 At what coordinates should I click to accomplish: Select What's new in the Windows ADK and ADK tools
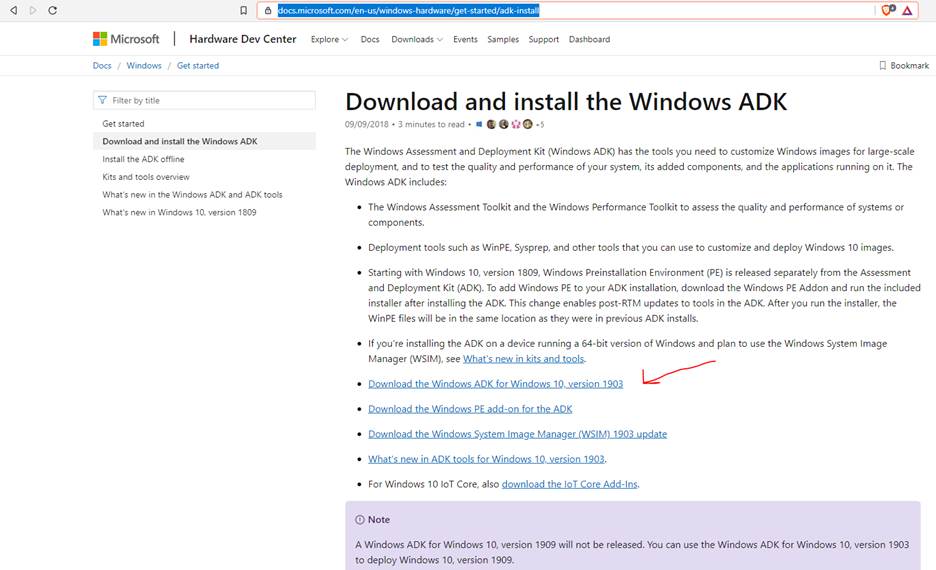(192, 195)
